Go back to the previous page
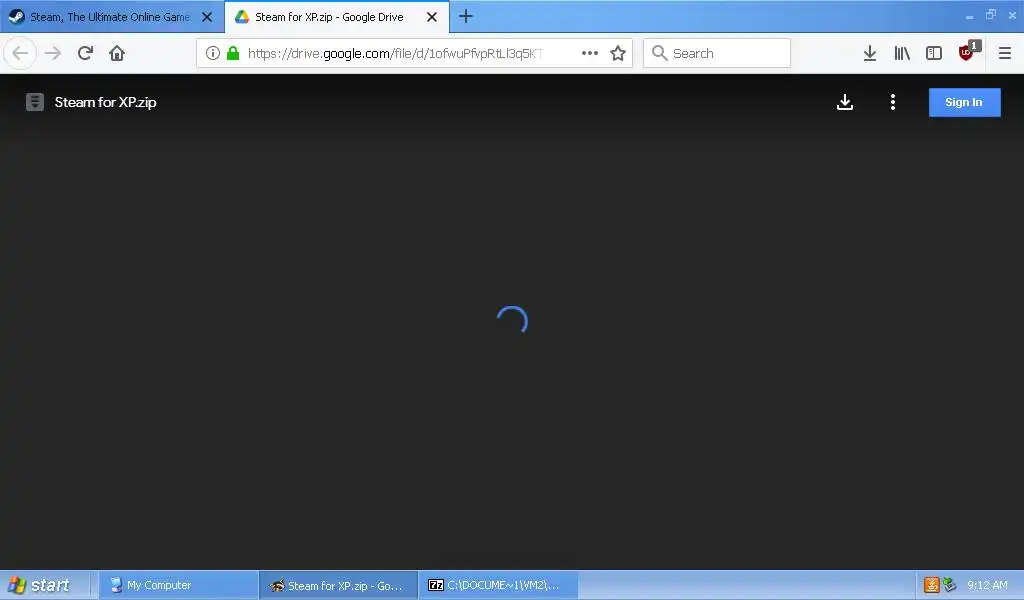The image size is (1024, 600). [20, 53]
